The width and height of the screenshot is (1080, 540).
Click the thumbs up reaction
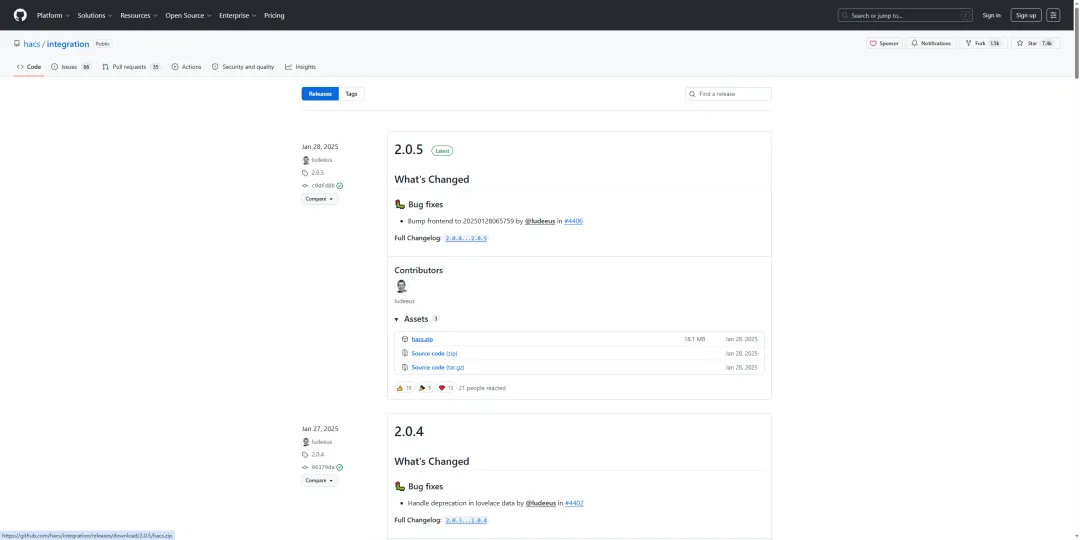[x=404, y=388]
